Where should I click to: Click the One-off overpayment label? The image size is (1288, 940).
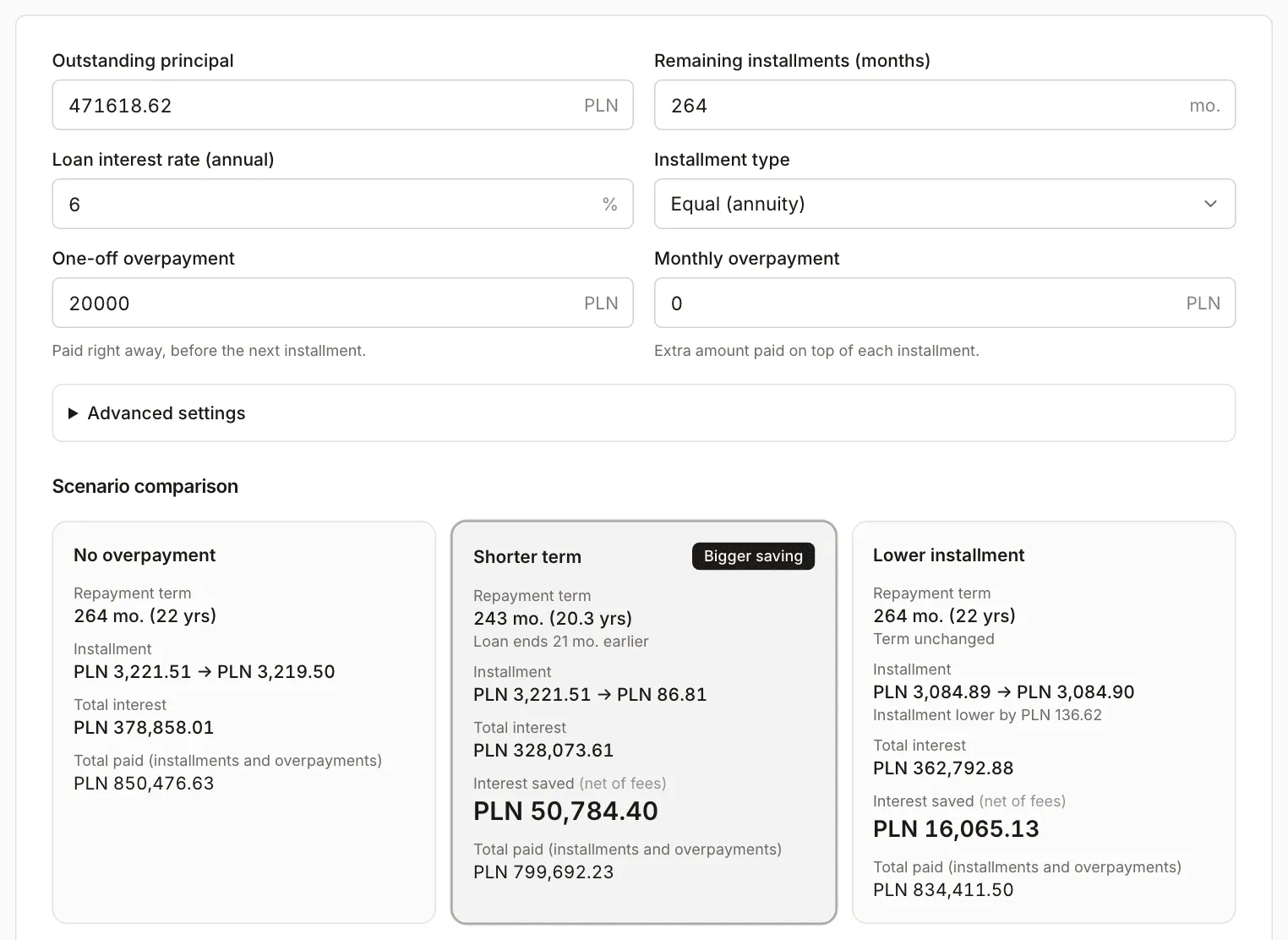click(x=144, y=259)
